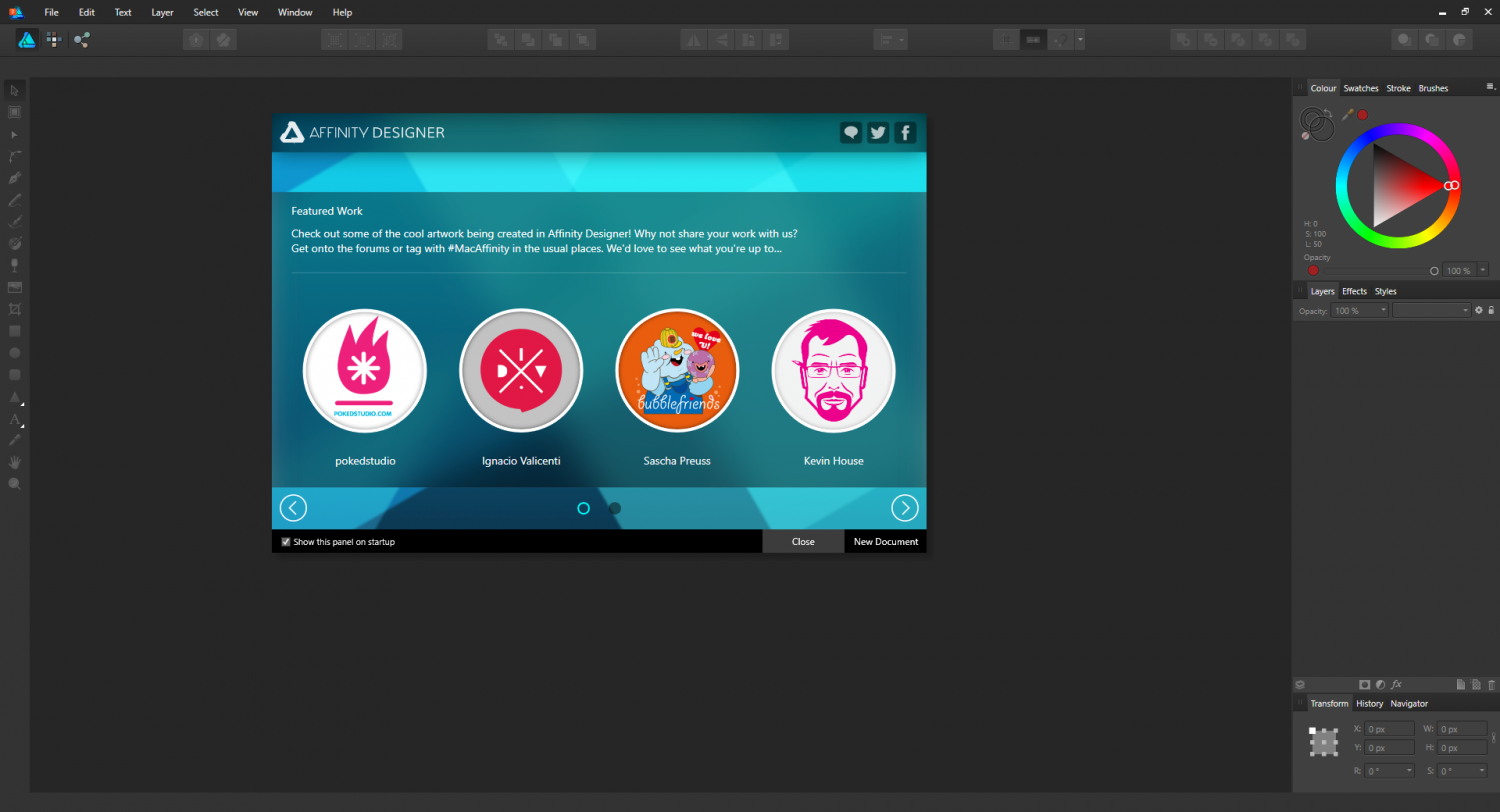The image size is (1500, 812).
Task: Open the Twitter link in welcome panel
Action: [878, 132]
